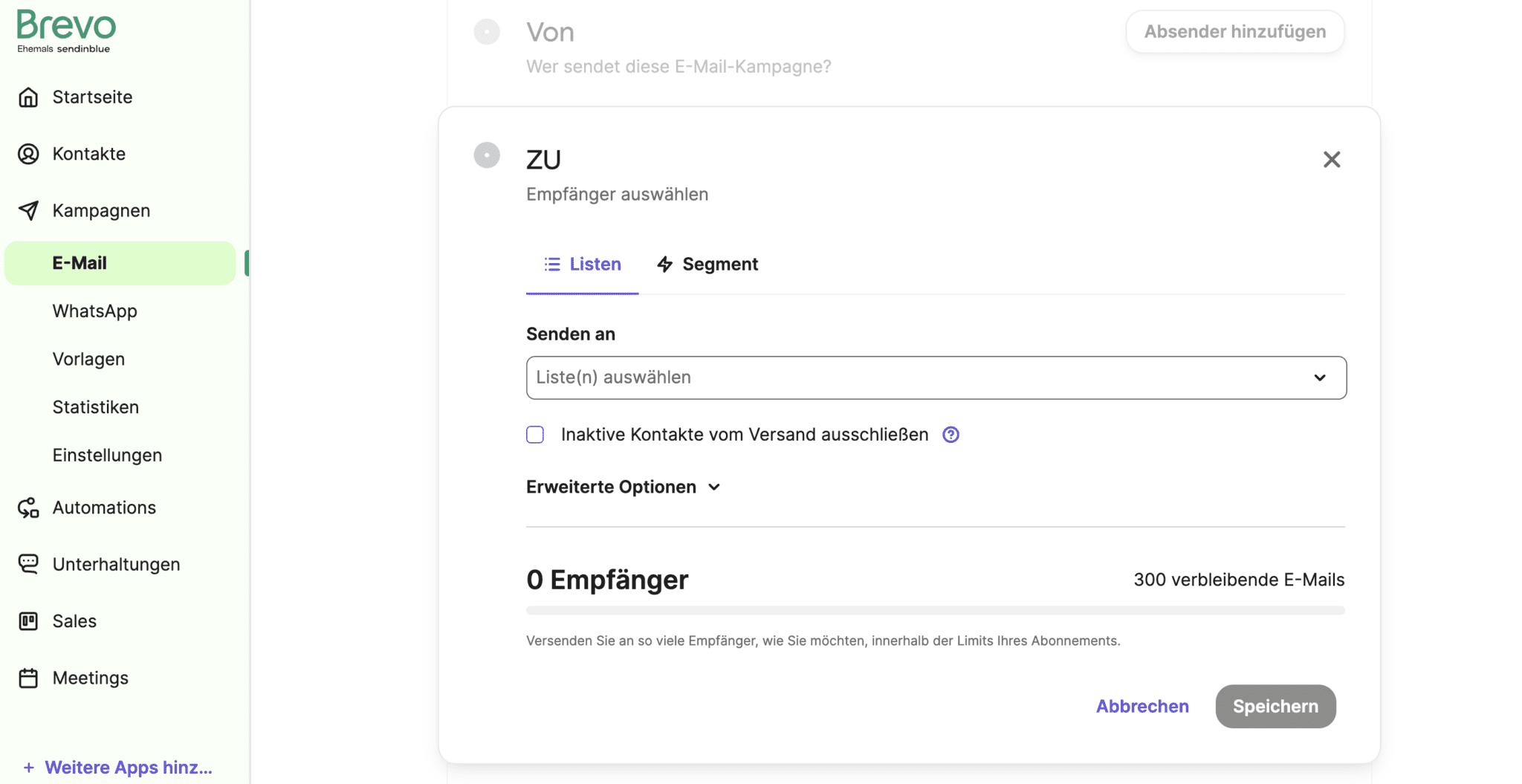Select the Listen tab
This screenshot has height=784, width=1522.
tap(583, 264)
